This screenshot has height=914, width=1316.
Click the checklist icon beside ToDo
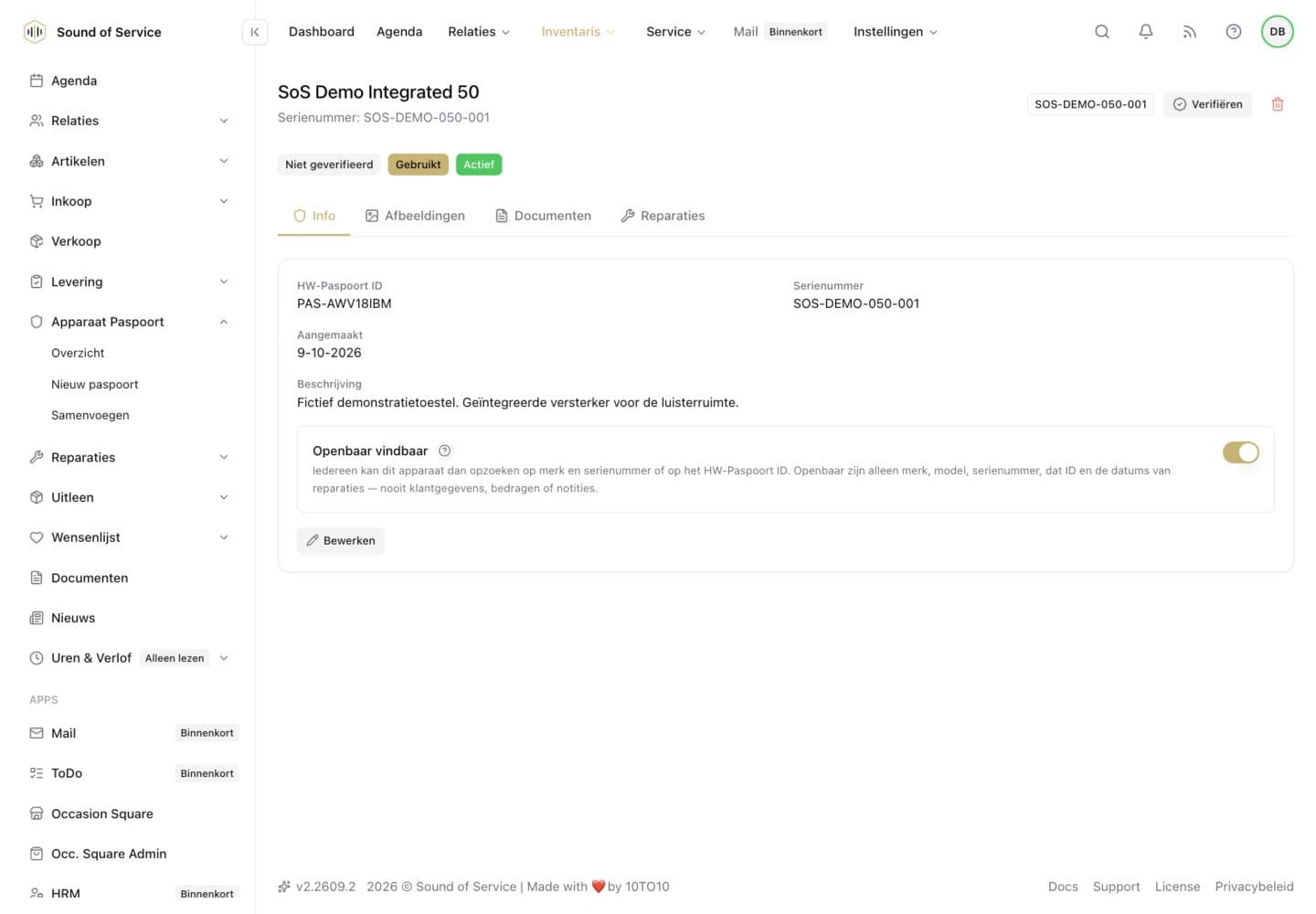pyautogui.click(x=37, y=773)
